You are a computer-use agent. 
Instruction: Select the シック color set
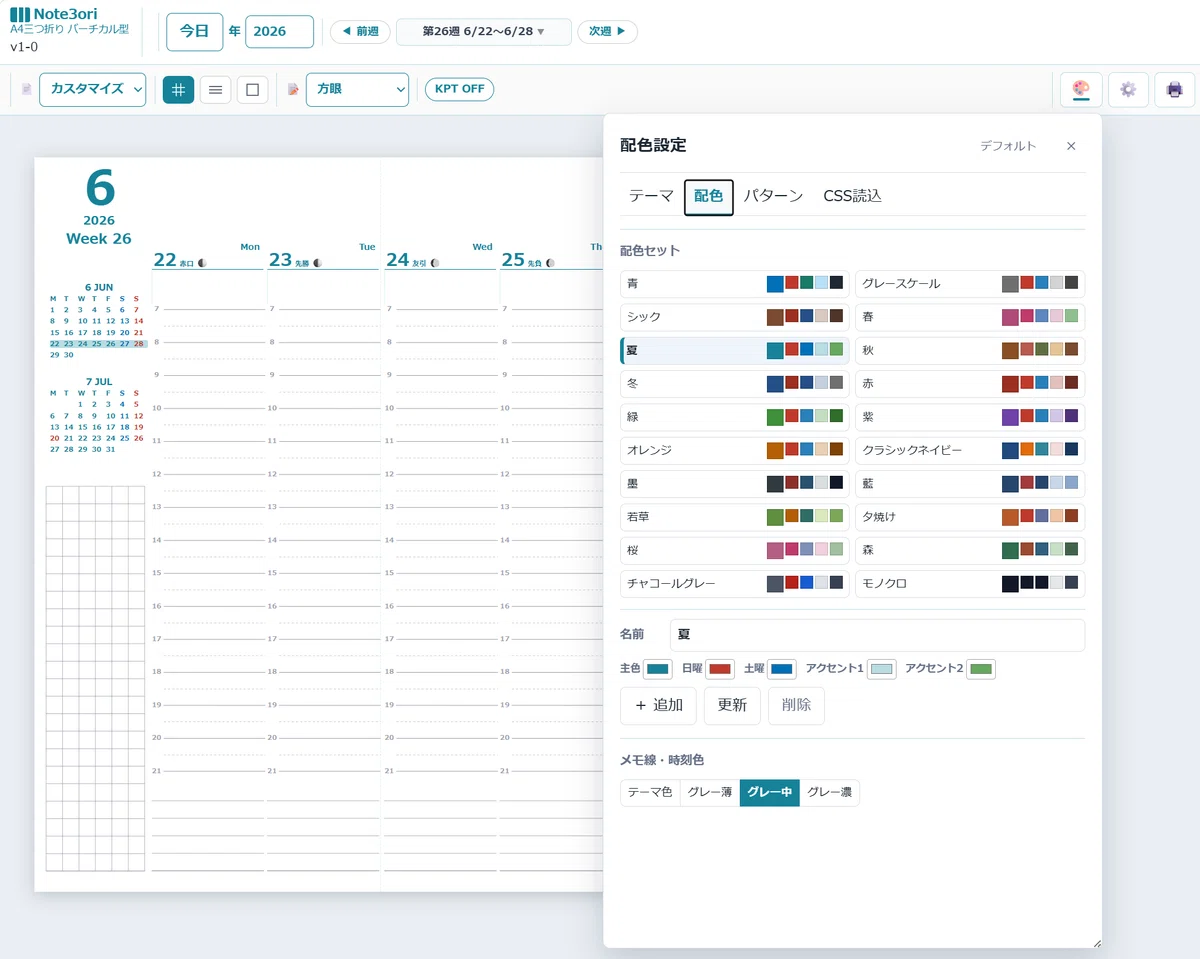735,317
